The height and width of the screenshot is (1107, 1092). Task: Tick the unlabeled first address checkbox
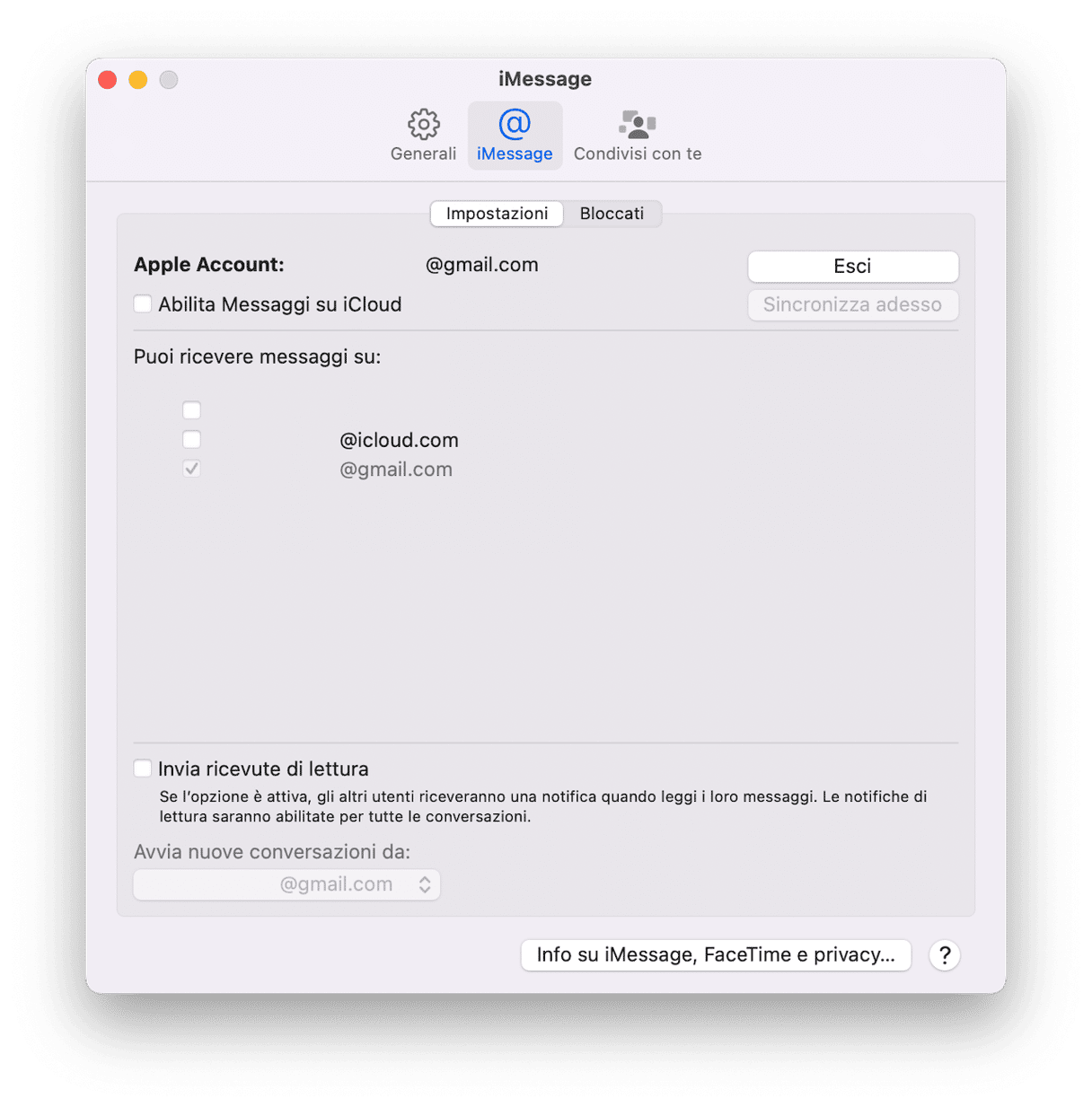coord(191,410)
